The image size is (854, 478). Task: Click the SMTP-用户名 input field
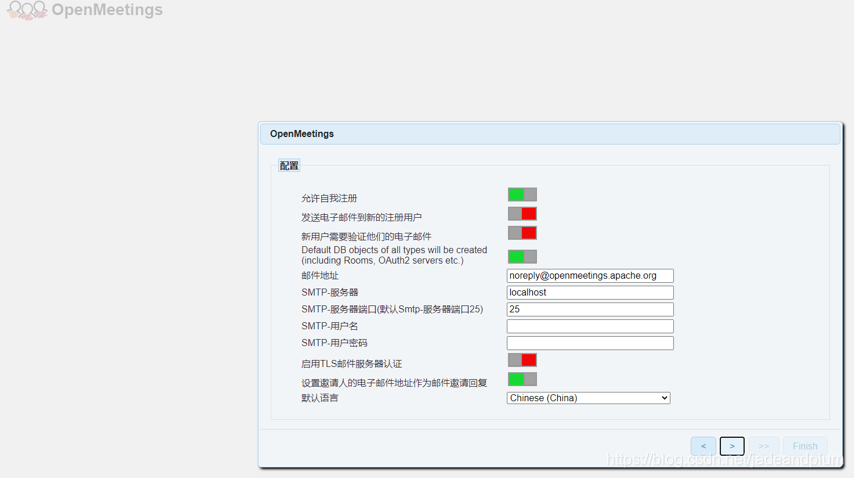(x=590, y=326)
